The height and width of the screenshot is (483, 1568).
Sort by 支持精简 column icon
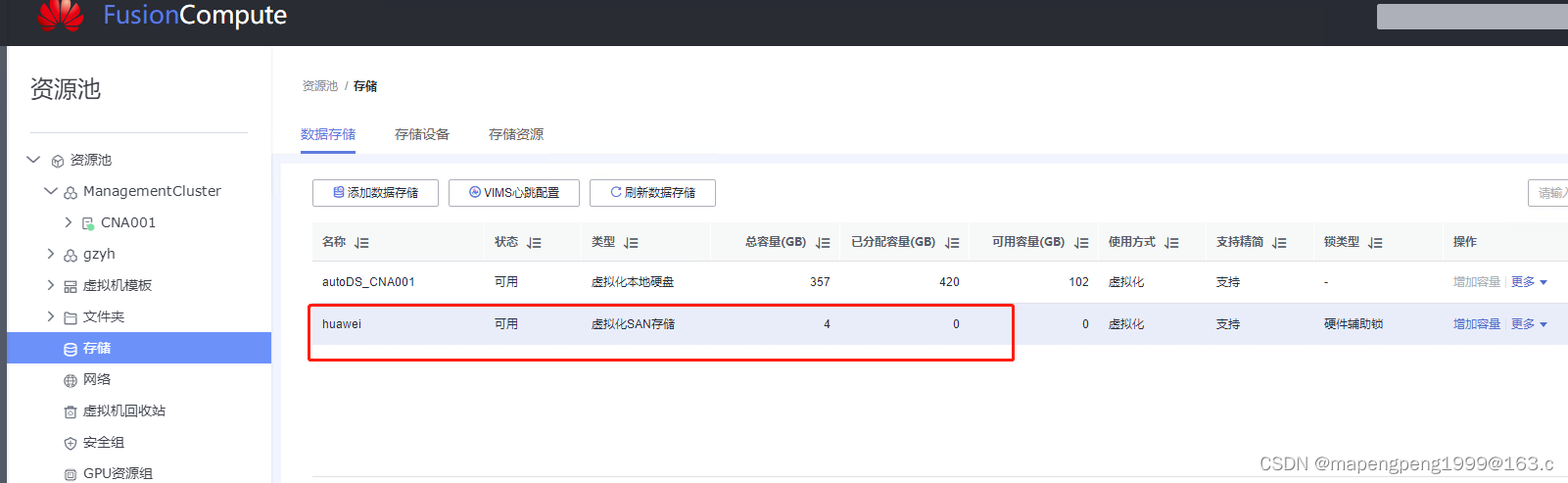pyautogui.click(x=1279, y=243)
